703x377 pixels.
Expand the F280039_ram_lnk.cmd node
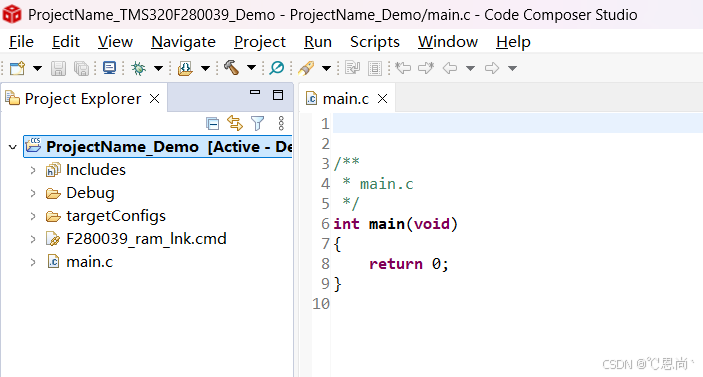coord(33,239)
